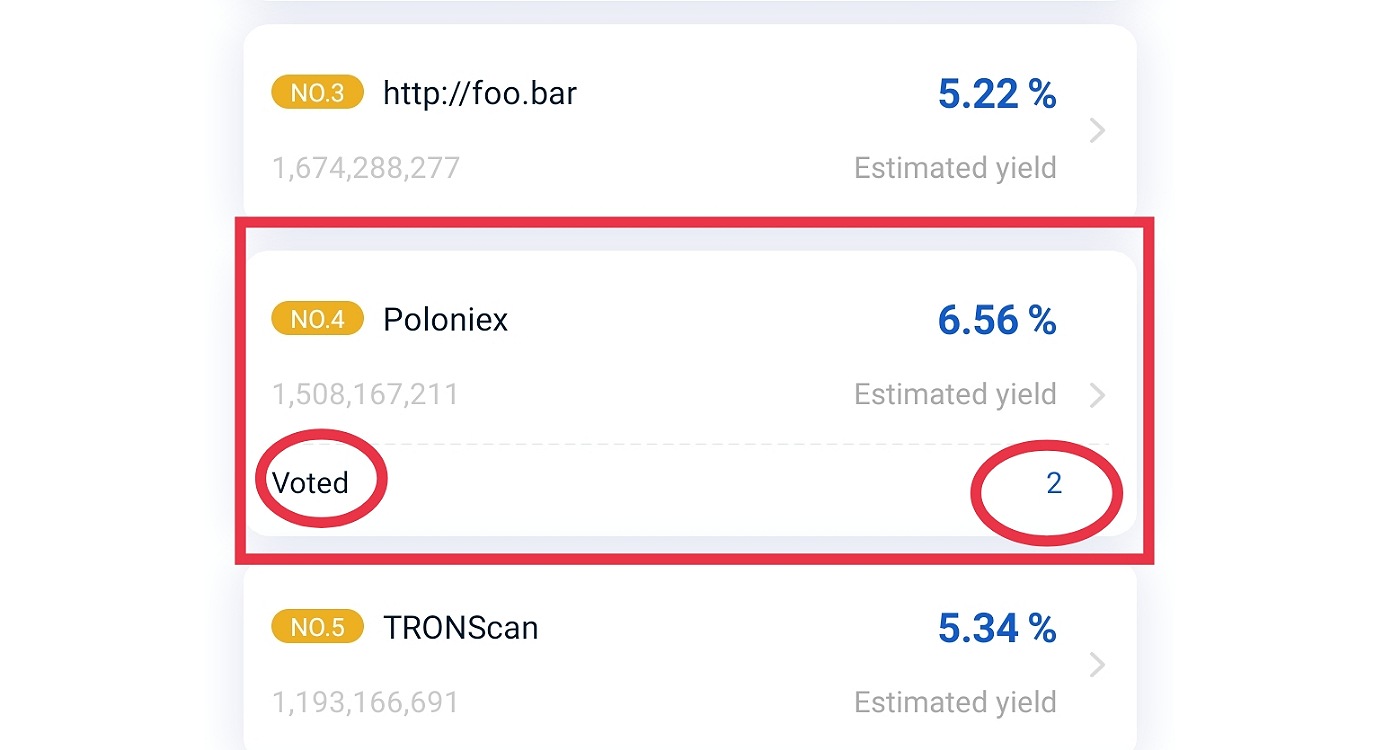
Task: Expand http://foo.bar details via chevron
Action: 1097,131
